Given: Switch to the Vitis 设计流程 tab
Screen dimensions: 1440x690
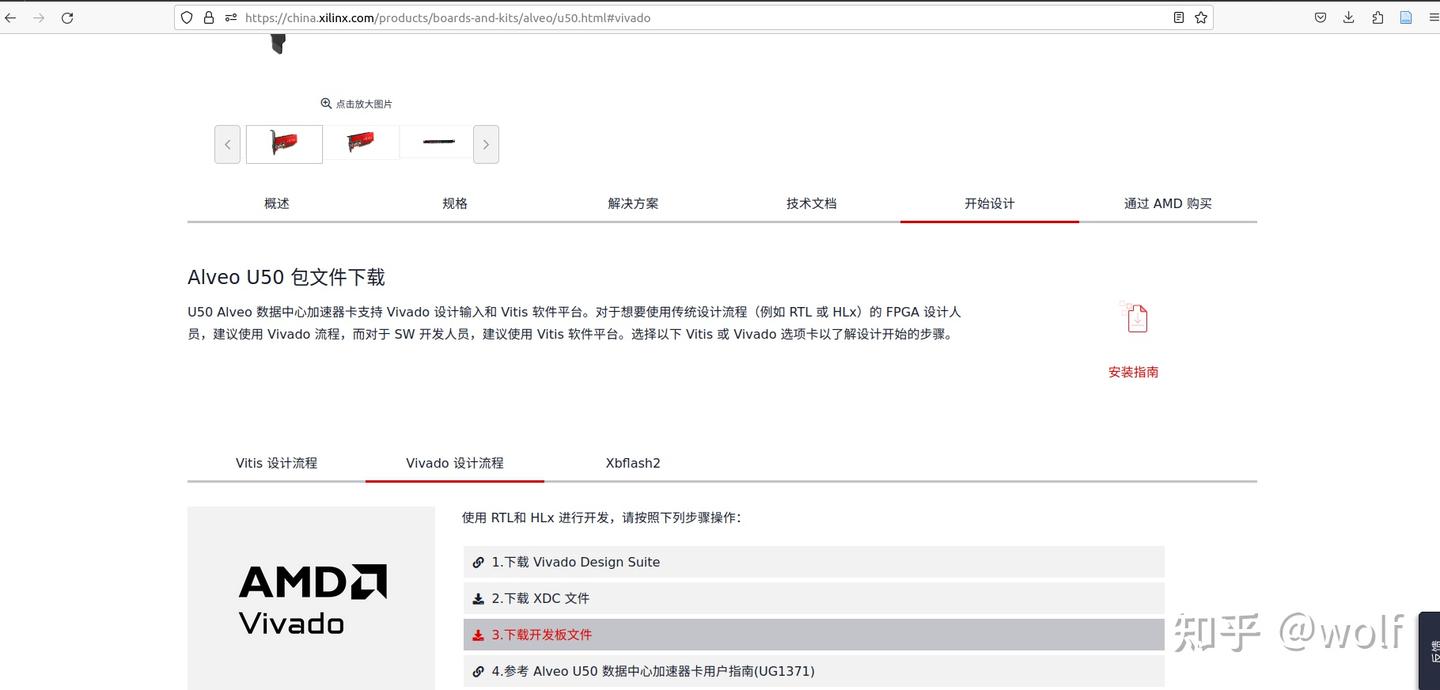Looking at the screenshot, I should click(x=276, y=462).
